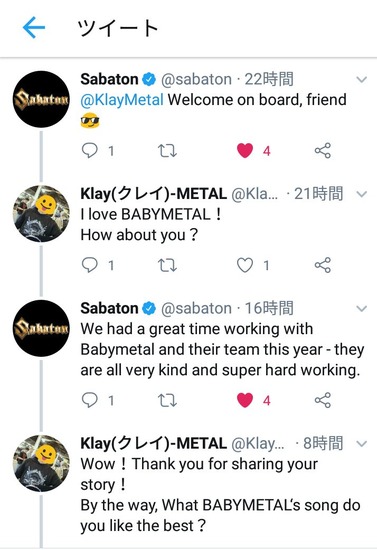Image resolution: width=377 pixels, height=550 pixels.
Task: Open options chevron on Sabaton's 16時間 tweet
Action: (x=361, y=309)
